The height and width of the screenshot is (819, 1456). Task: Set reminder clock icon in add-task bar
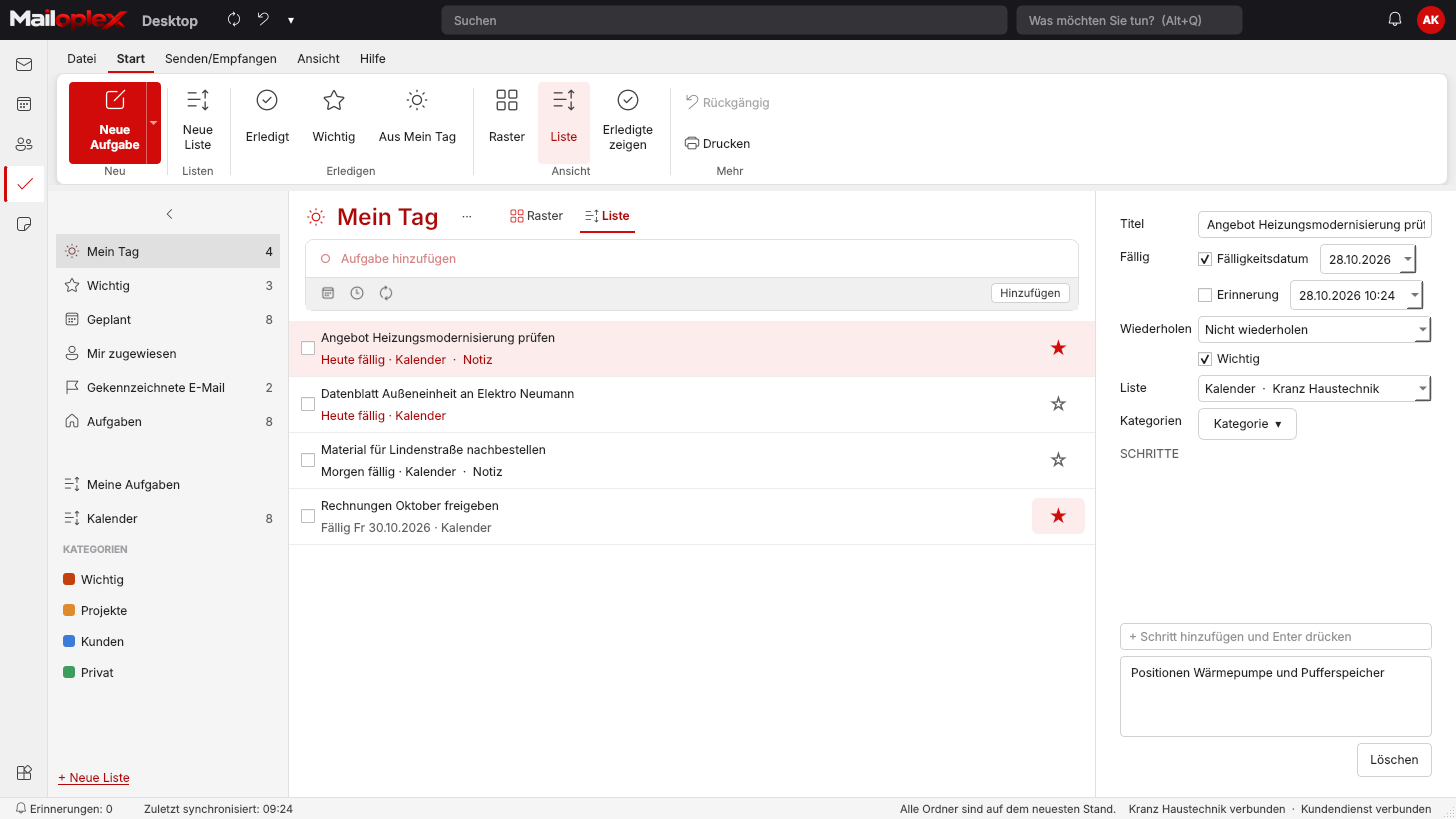357,293
